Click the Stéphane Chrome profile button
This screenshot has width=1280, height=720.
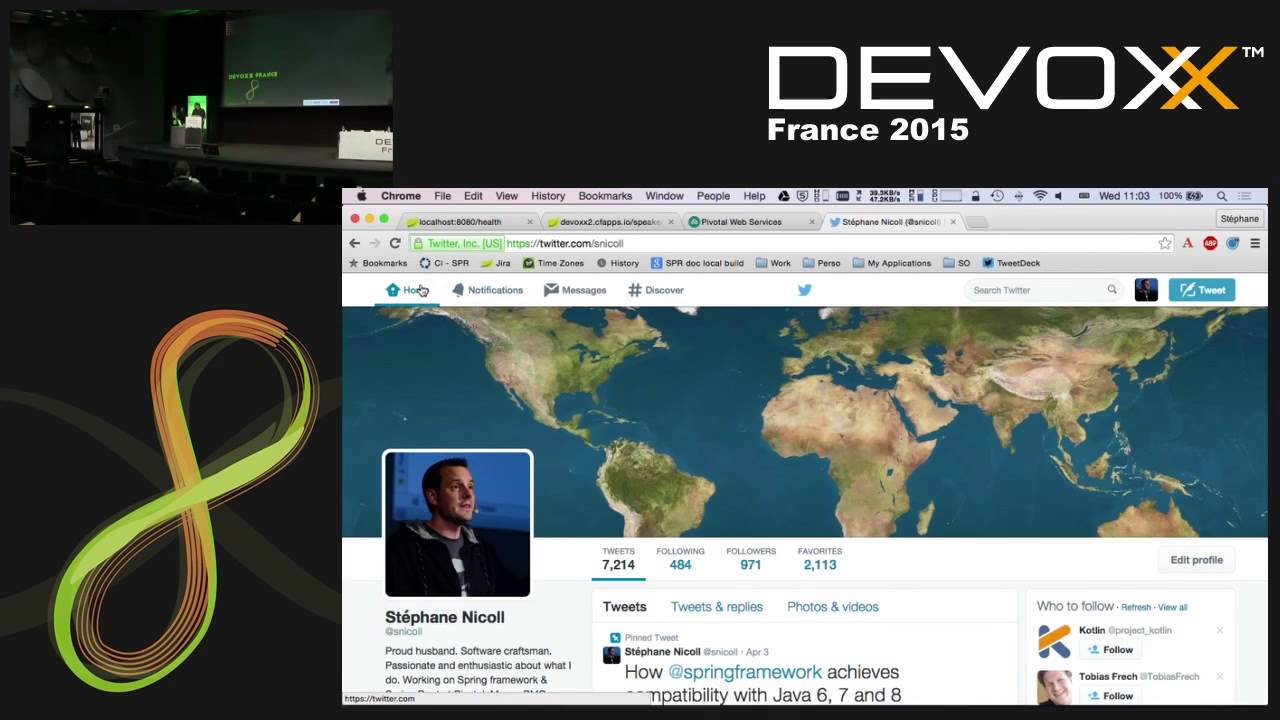tap(1239, 219)
